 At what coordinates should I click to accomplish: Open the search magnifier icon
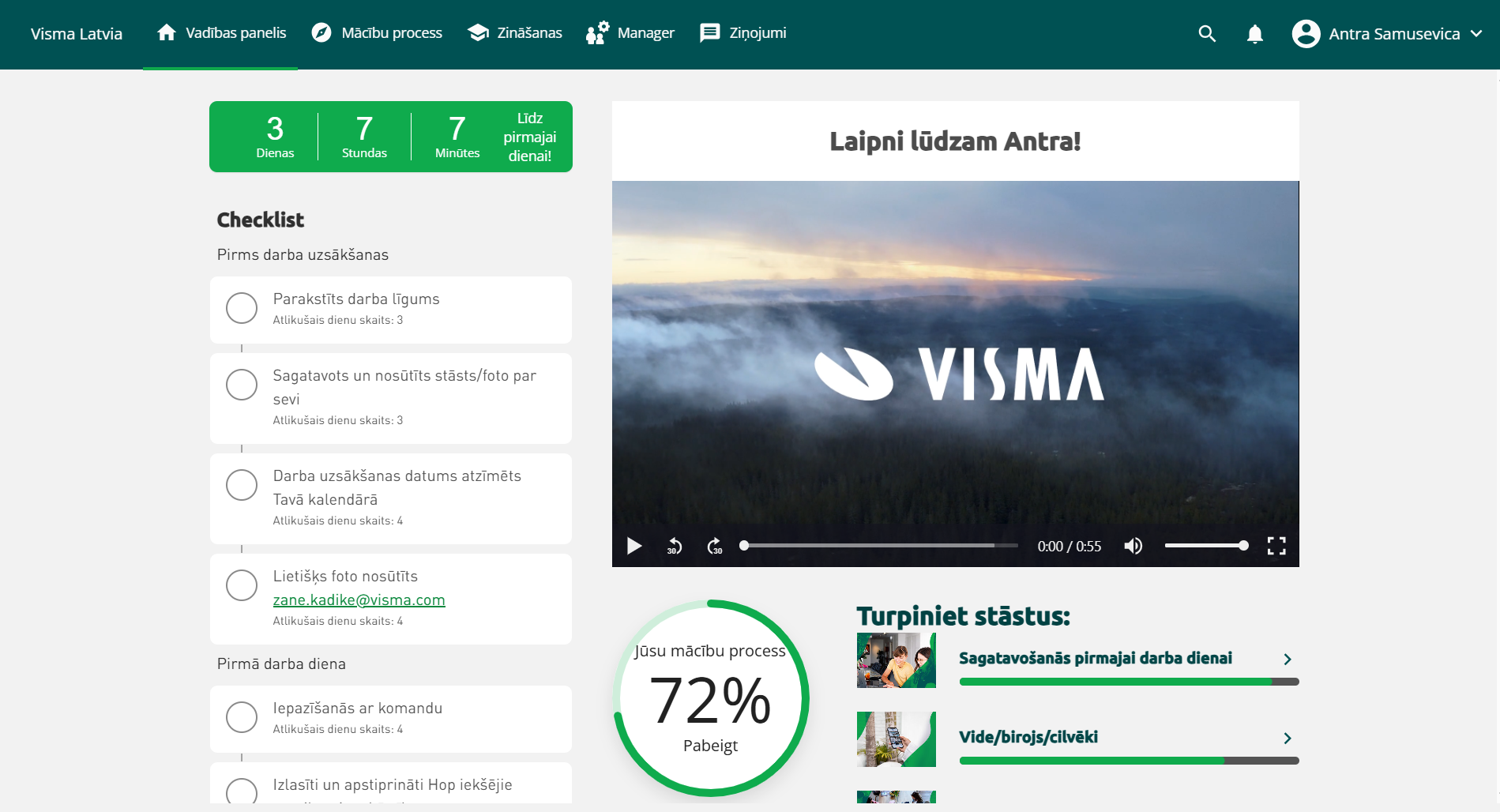point(1206,34)
